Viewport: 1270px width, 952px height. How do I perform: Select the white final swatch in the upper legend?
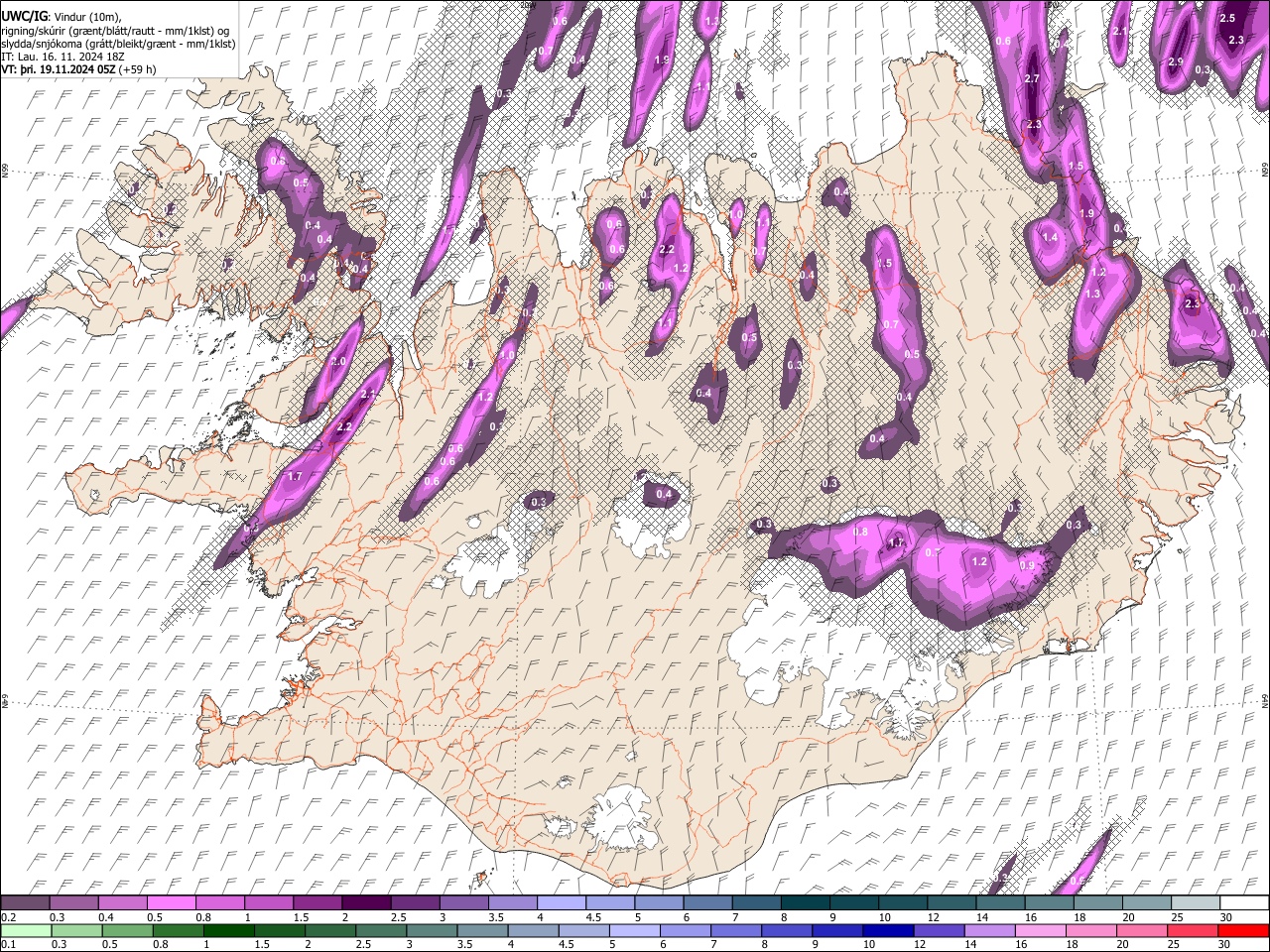[1244, 903]
